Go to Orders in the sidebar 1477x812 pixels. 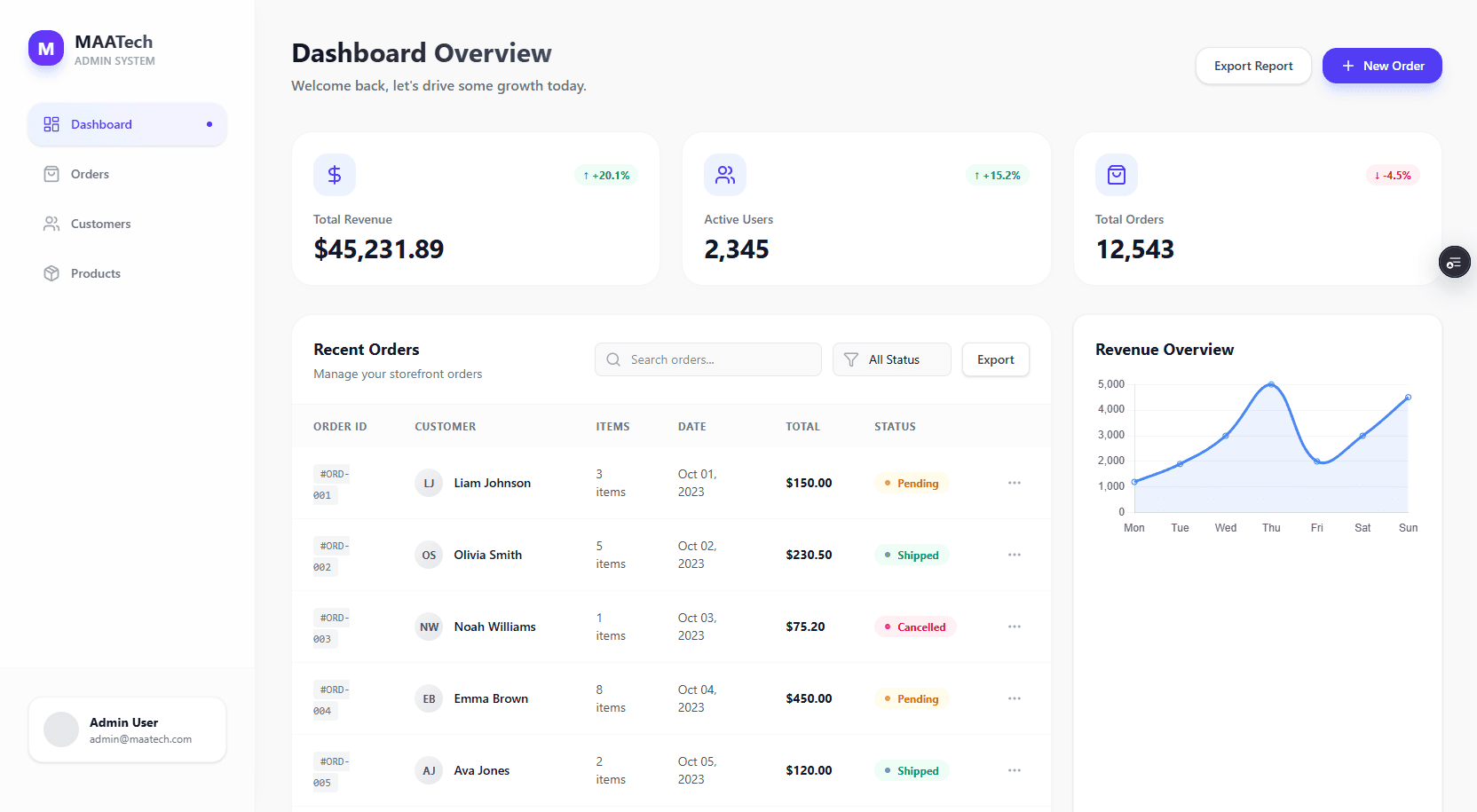pos(90,174)
